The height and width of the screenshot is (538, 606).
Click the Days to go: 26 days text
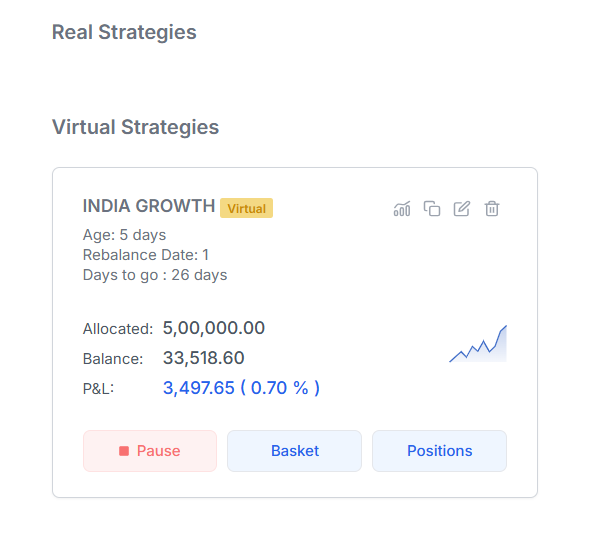point(155,275)
